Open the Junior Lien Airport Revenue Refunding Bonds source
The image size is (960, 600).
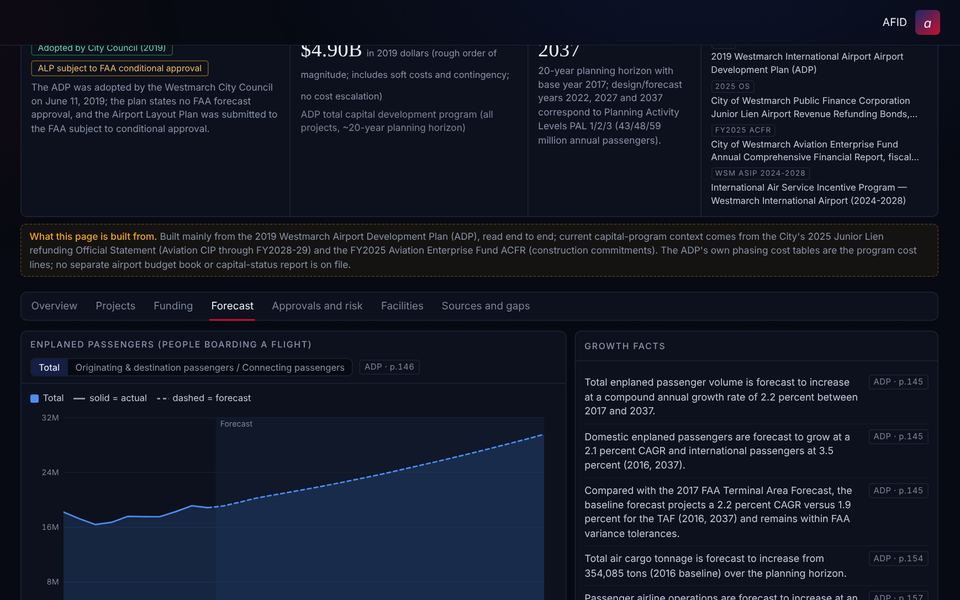pos(814,107)
